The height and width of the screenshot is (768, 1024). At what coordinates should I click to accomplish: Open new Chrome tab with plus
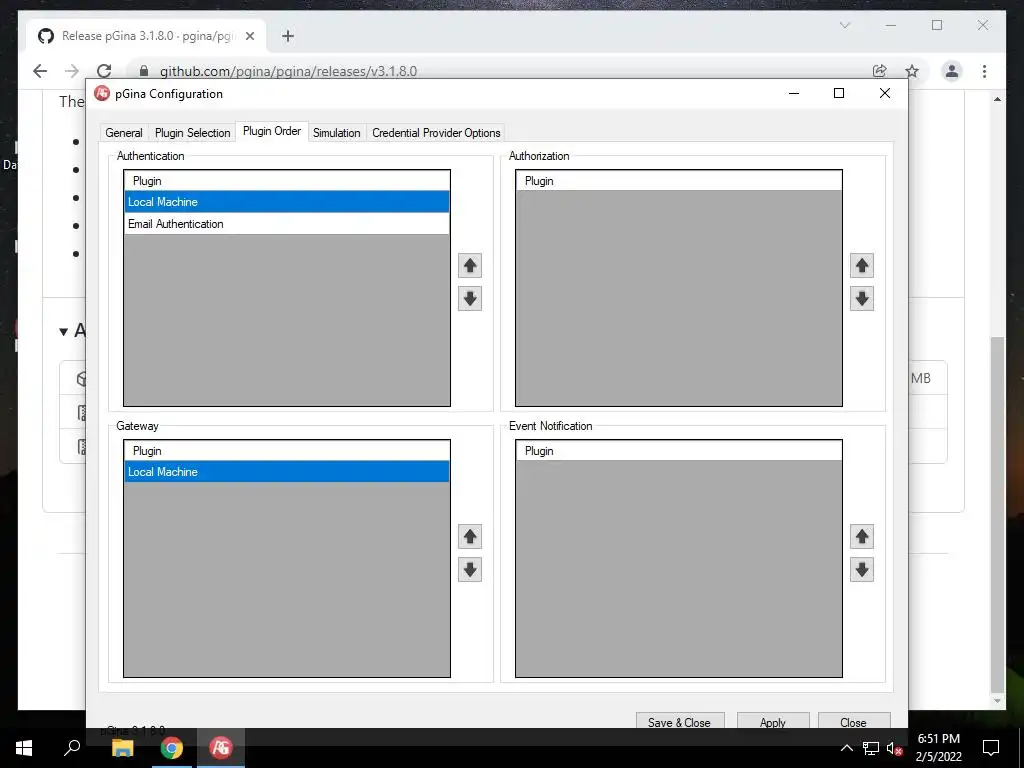288,36
